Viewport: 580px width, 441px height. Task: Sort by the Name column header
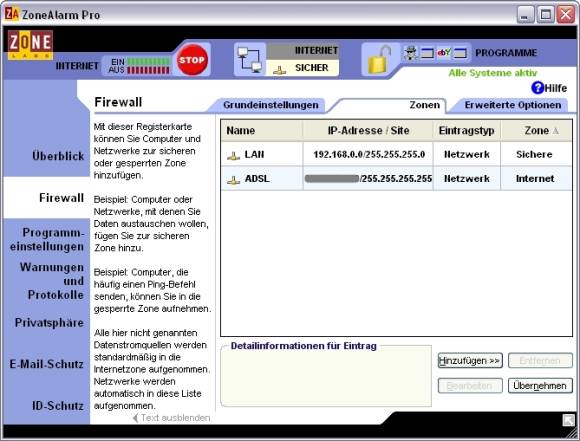tap(262, 131)
